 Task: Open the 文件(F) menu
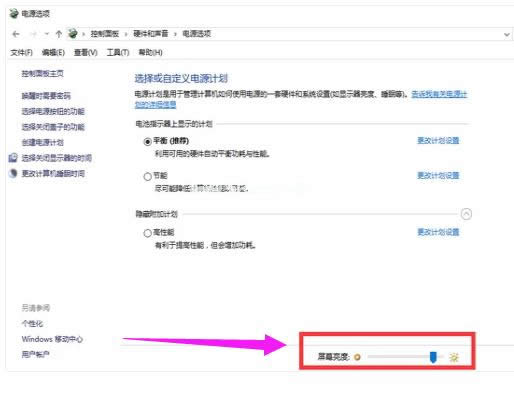21,52
